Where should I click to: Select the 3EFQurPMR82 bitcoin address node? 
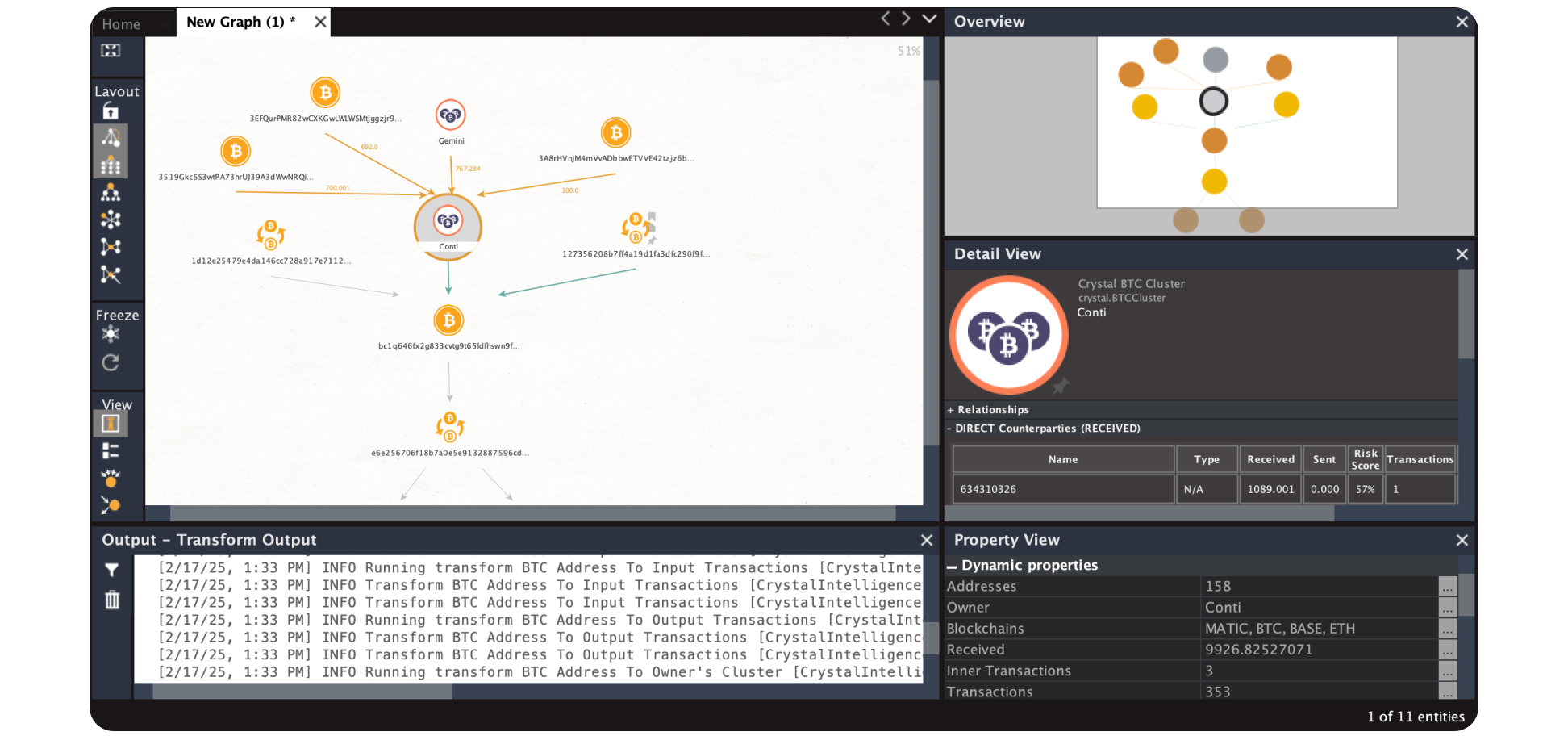click(325, 93)
